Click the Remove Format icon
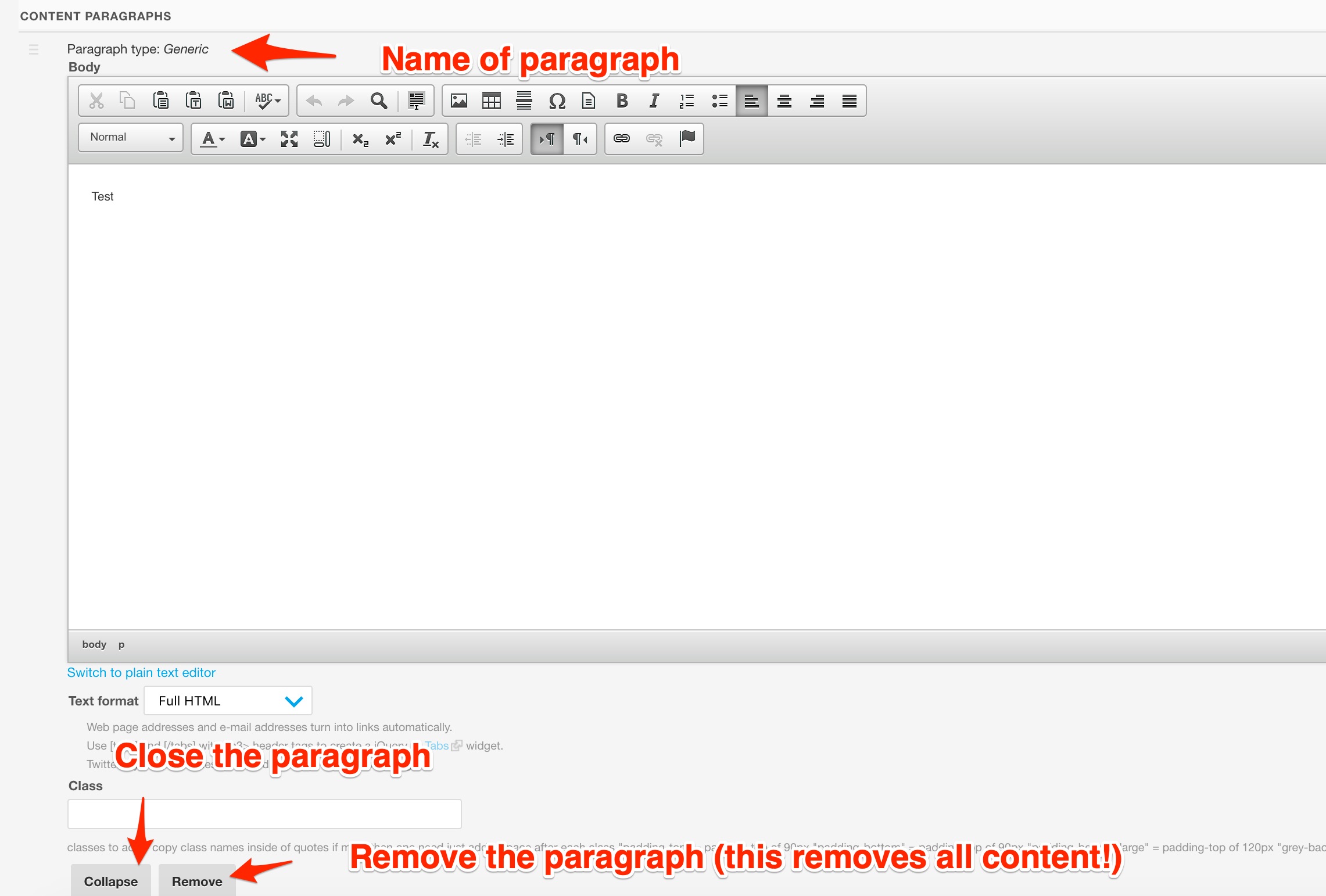The height and width of the screenshot is (896, 1326). (431, 139)
